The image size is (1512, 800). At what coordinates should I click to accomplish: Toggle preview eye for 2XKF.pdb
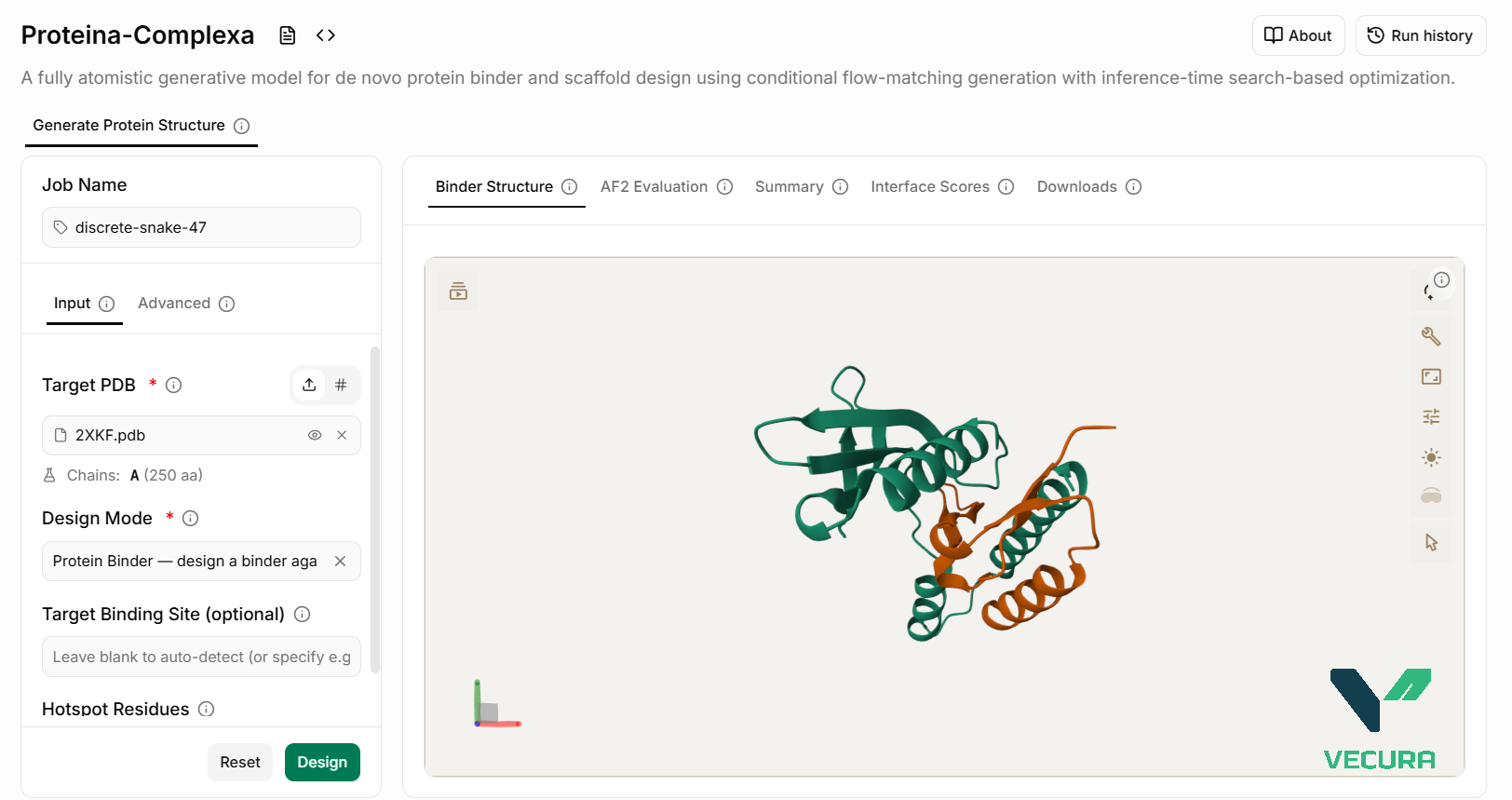coord(315,435)
